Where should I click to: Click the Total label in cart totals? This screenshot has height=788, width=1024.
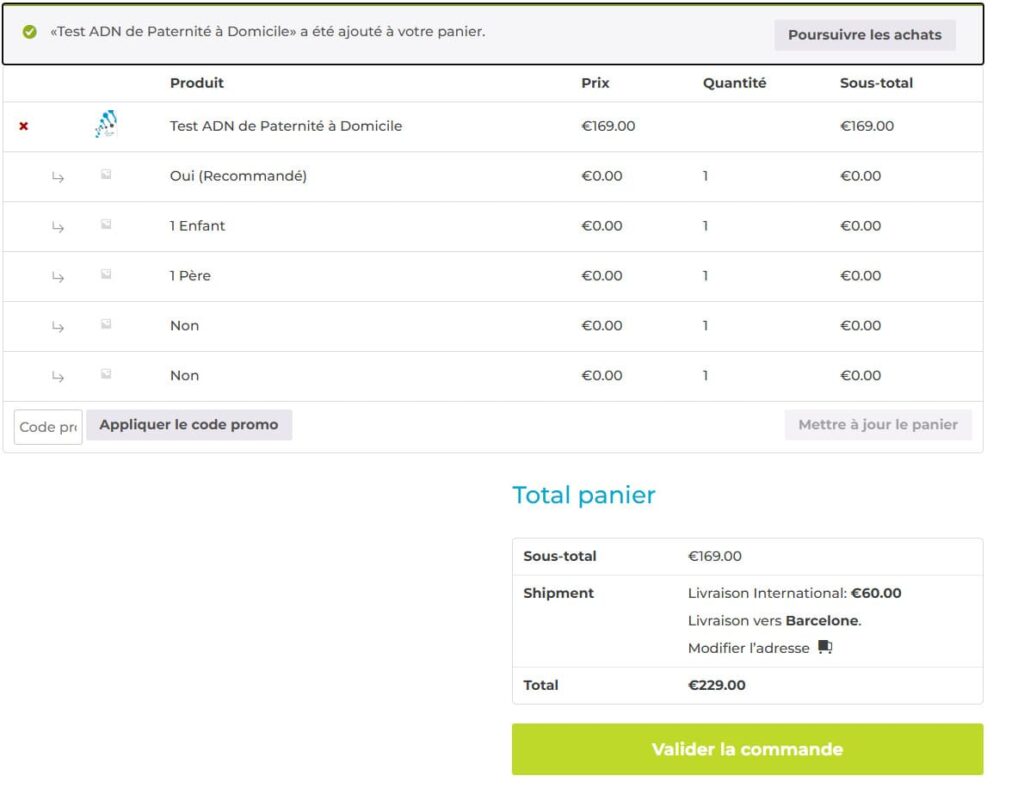541,685
